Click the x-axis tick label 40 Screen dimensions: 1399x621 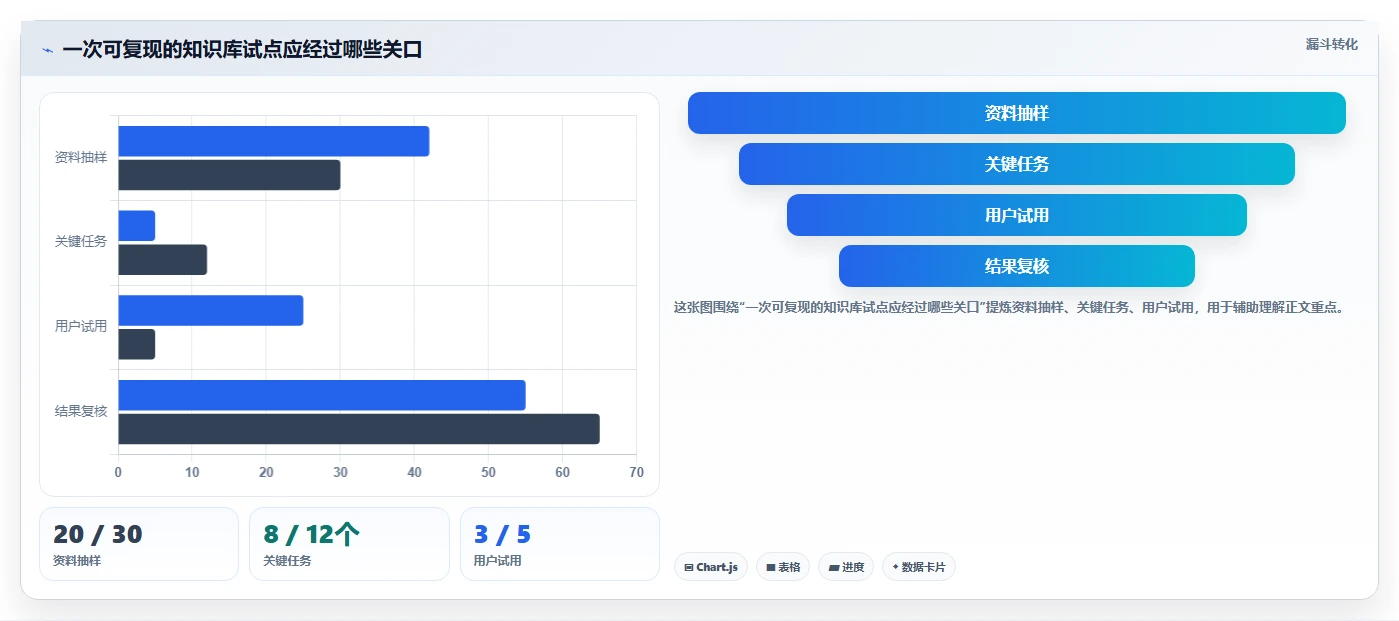click(x=414, y=473)
